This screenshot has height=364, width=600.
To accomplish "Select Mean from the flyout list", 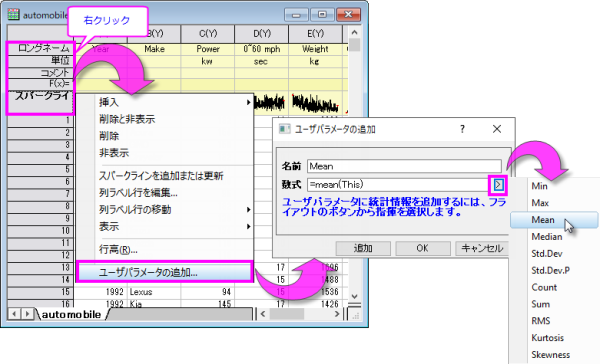I will (x=554, y=220).
